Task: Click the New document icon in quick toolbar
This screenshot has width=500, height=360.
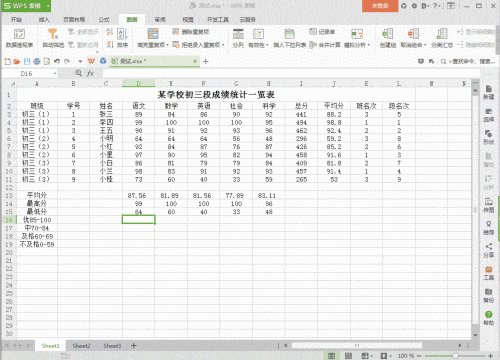Action: (7, 61)
